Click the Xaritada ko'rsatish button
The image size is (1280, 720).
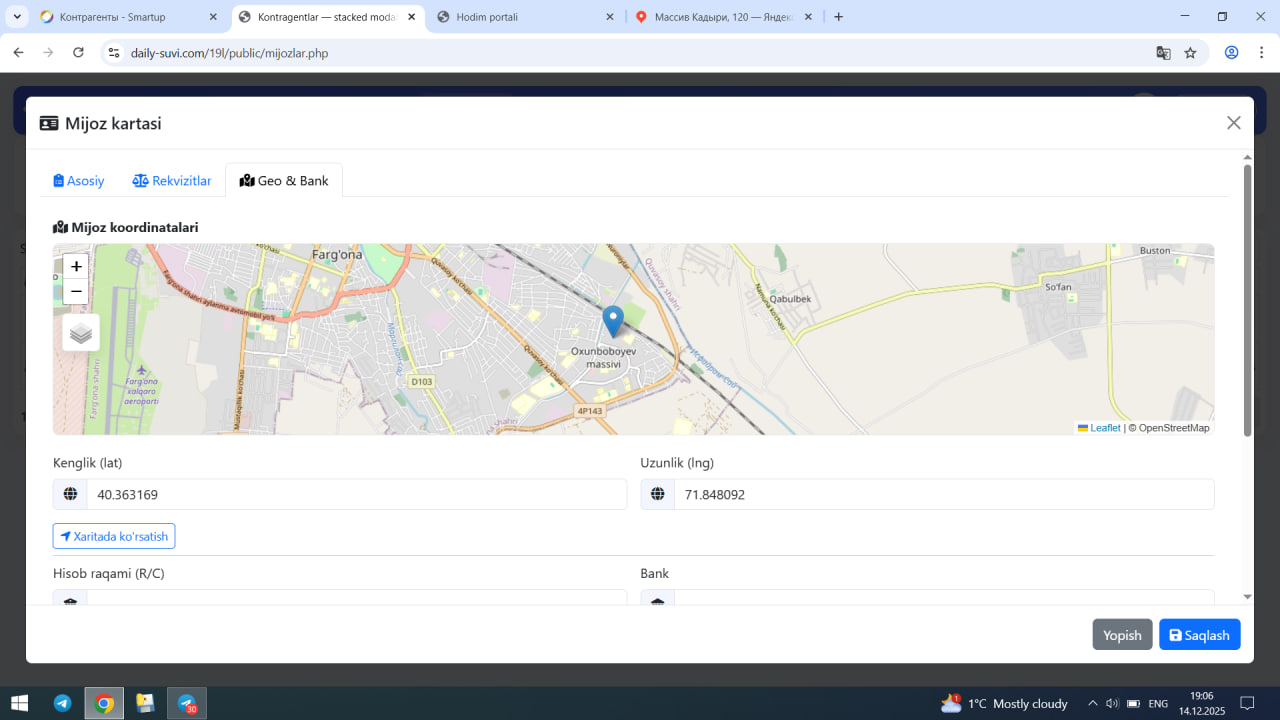click(114, 536)
